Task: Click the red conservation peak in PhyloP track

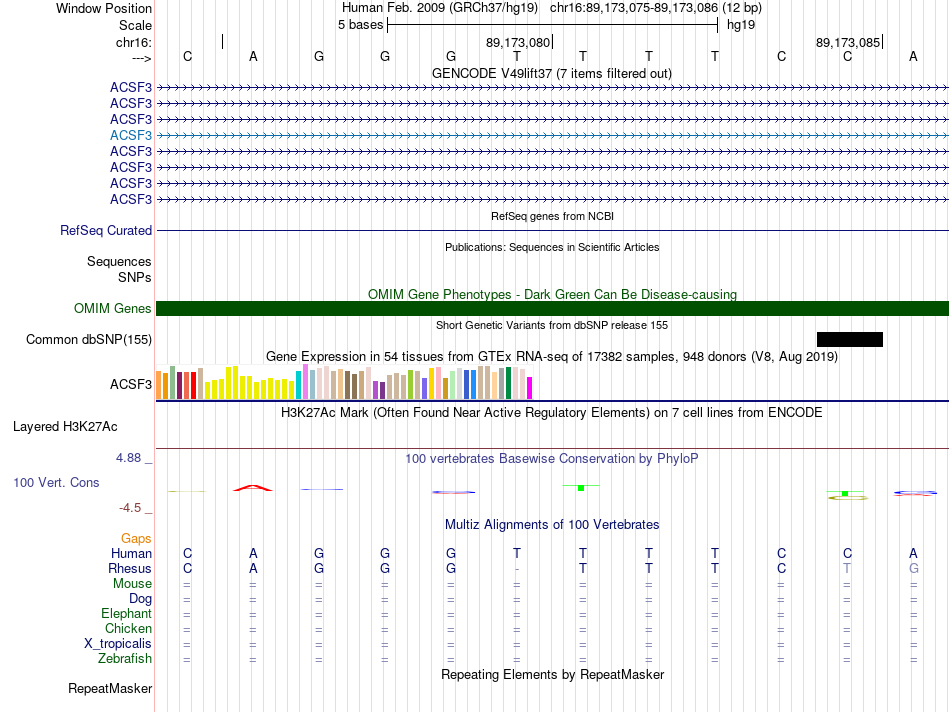Action: (x=253, y=488)
